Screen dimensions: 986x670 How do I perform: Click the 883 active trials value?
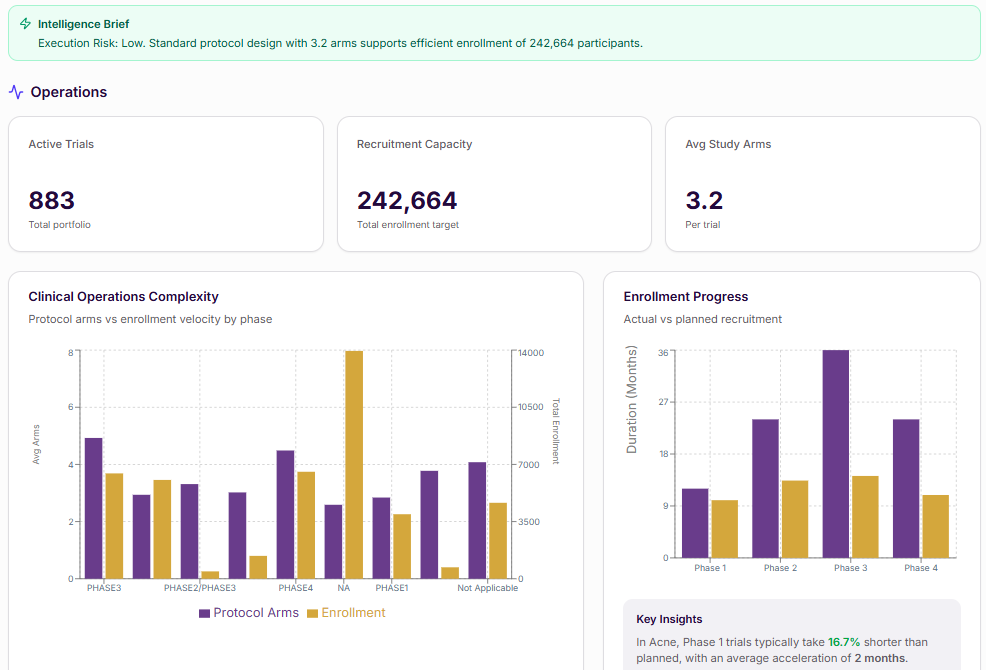pyautogui.click(x=52, y=201)
